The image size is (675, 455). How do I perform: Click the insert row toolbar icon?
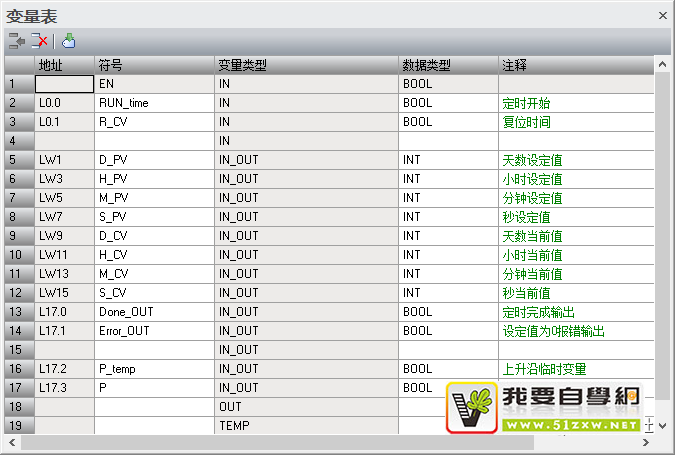pos(16,41)
